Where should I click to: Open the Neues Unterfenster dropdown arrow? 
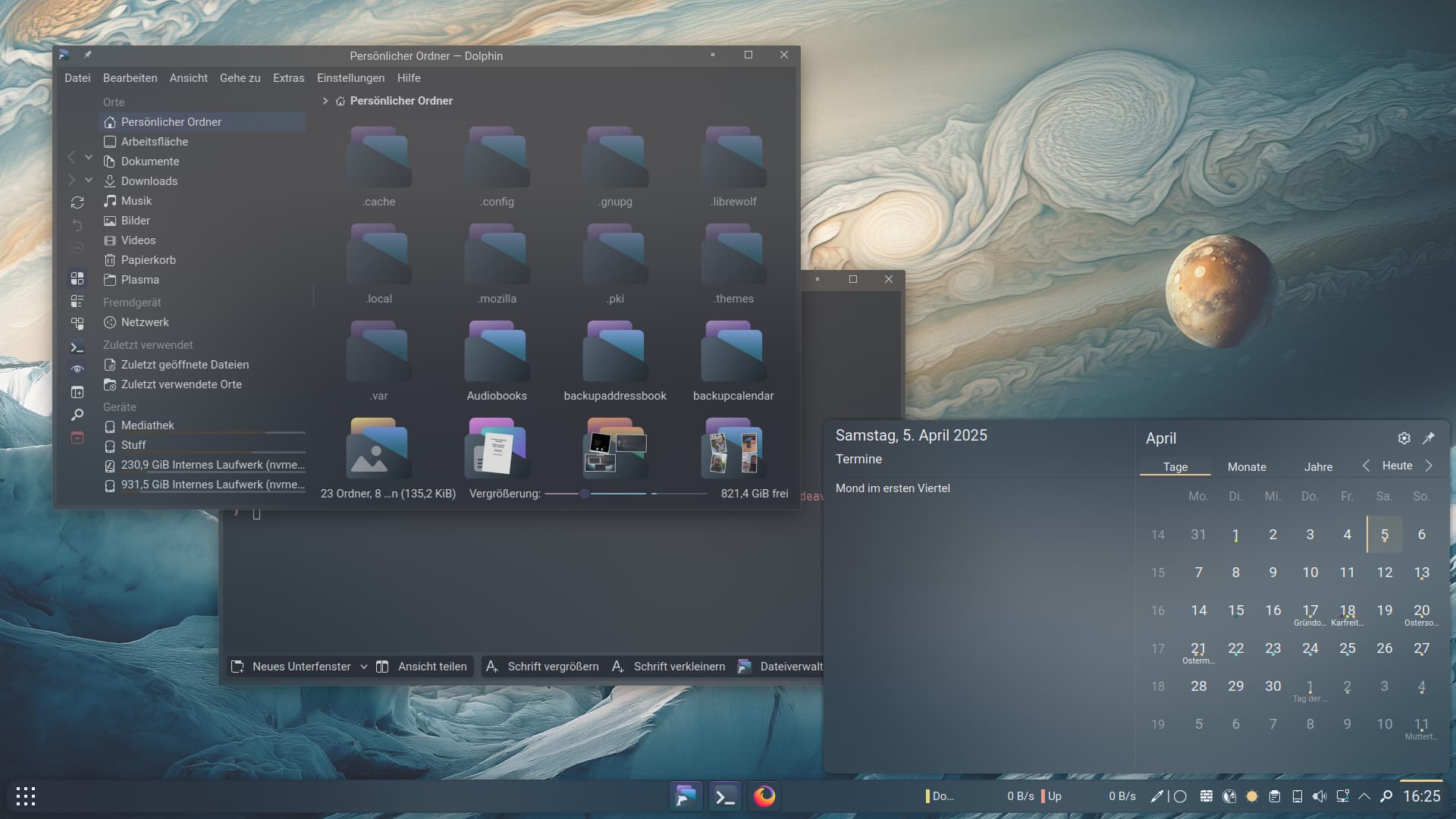coord(364,667)
